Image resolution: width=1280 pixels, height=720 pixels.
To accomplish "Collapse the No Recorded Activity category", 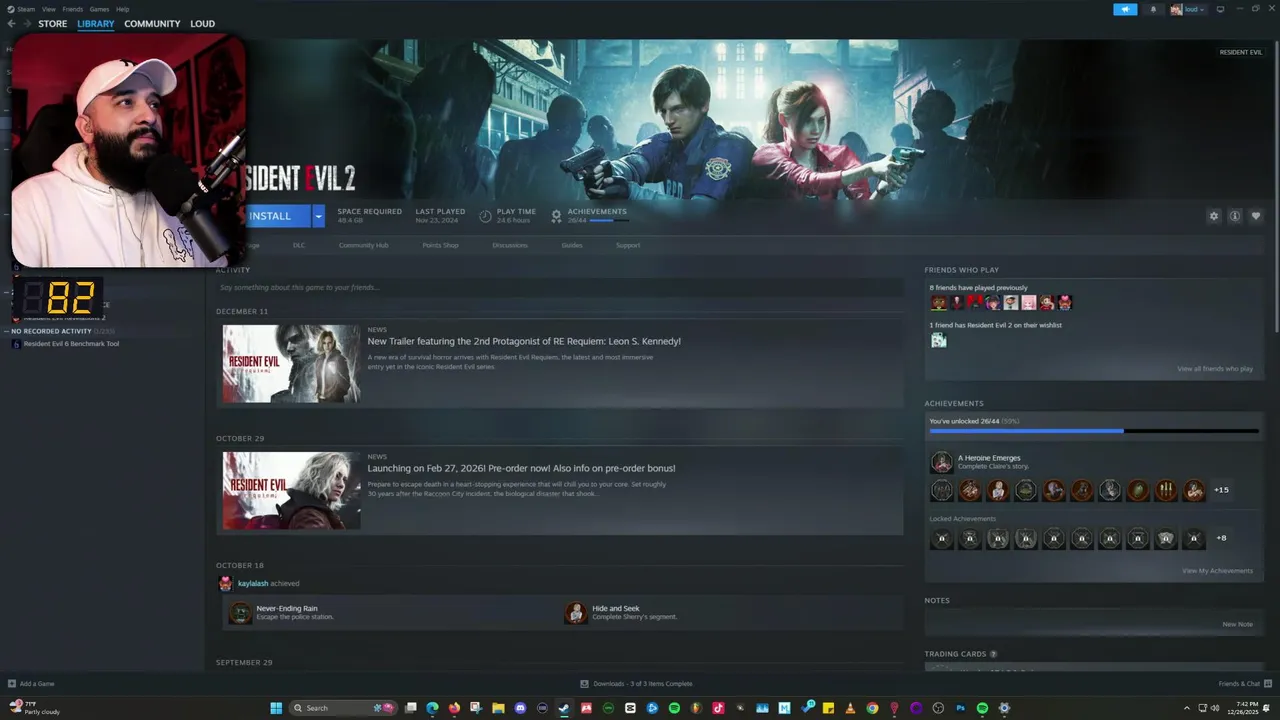I will (x=7, y=331).
